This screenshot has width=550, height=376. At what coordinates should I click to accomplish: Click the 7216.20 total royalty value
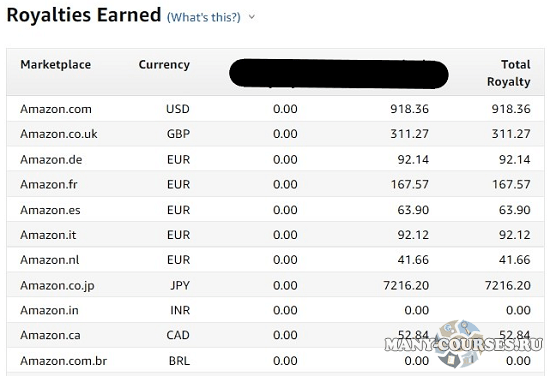[508, 285]
